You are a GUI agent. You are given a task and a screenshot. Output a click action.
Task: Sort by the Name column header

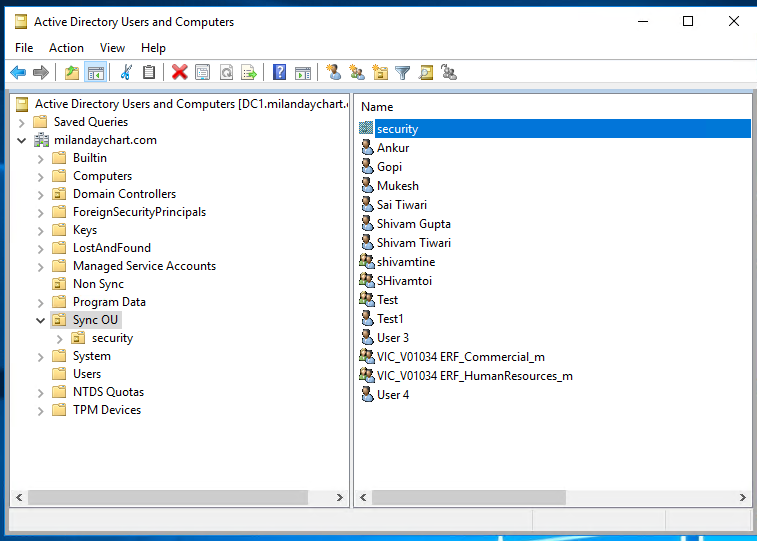tap(377, 107)
